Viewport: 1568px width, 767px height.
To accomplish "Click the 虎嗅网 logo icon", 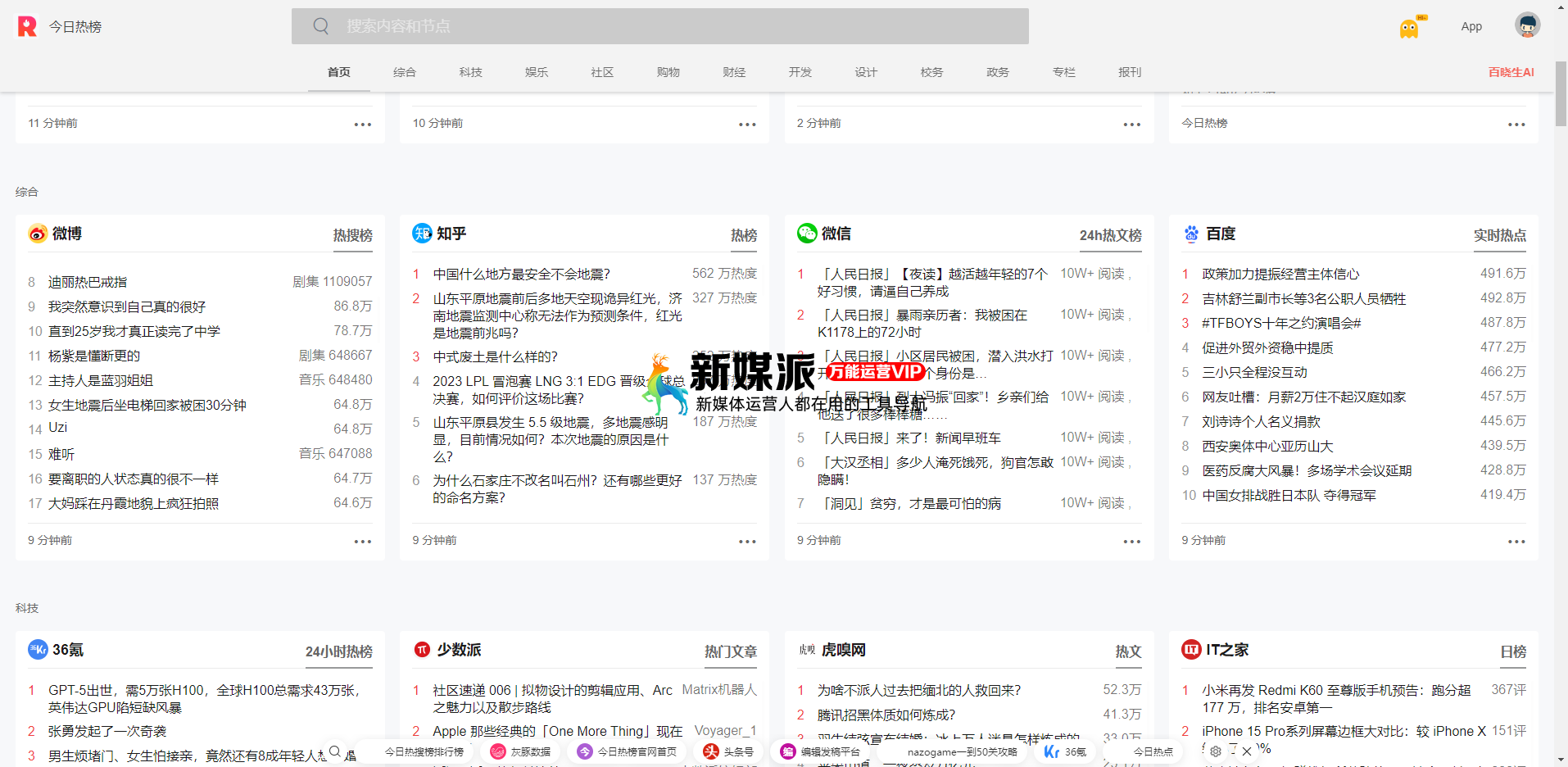I will 807,650.
